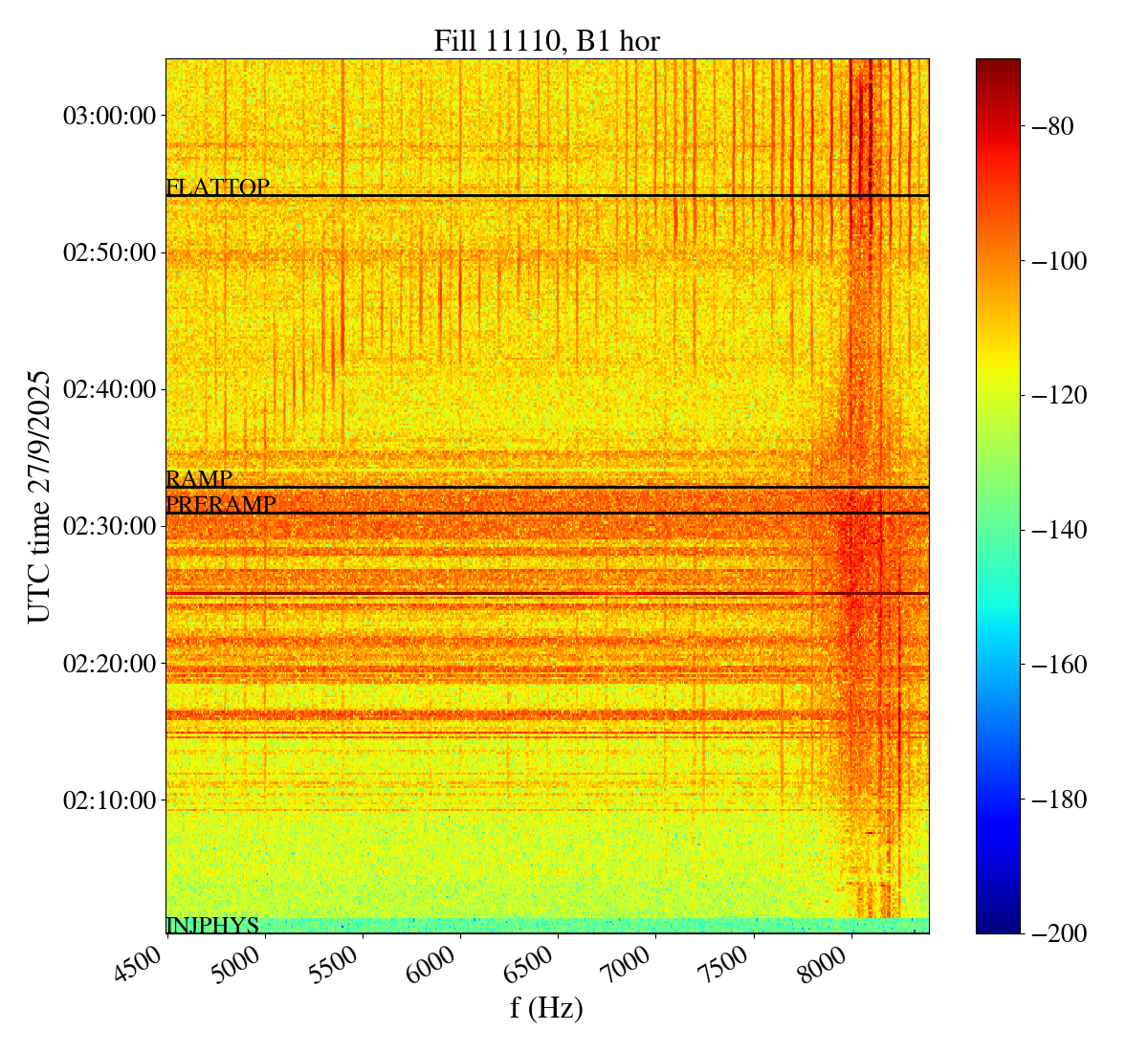Click the 'f (Hz)' x-axis label
Viewport: 1148px width, 1052px height.
point(546,1008)
